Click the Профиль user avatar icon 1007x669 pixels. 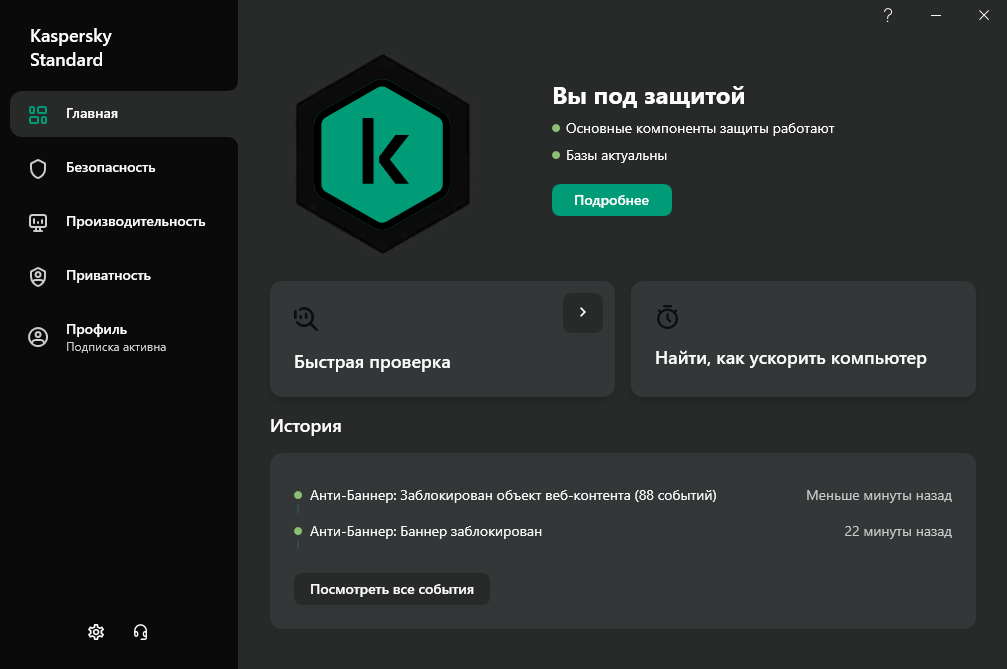[38, 337]
